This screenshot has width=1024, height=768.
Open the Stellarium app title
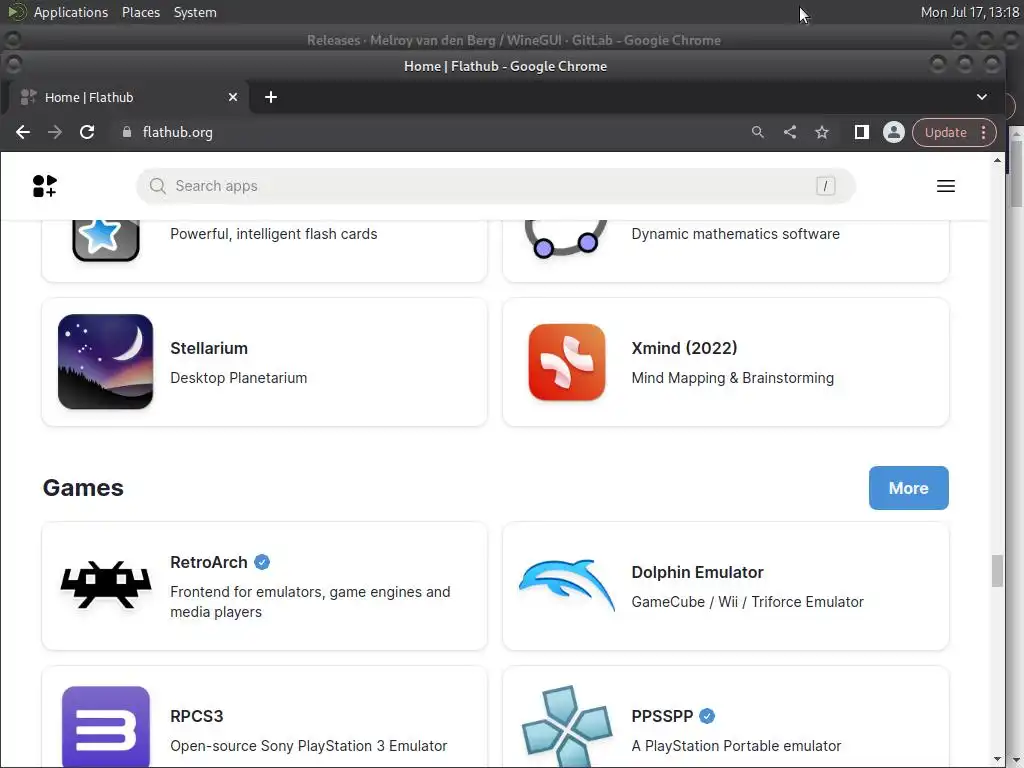click(x=209, y=348)
